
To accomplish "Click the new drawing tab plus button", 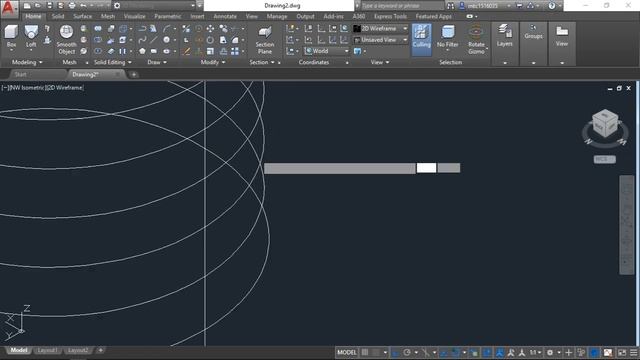I will [133, 74].
